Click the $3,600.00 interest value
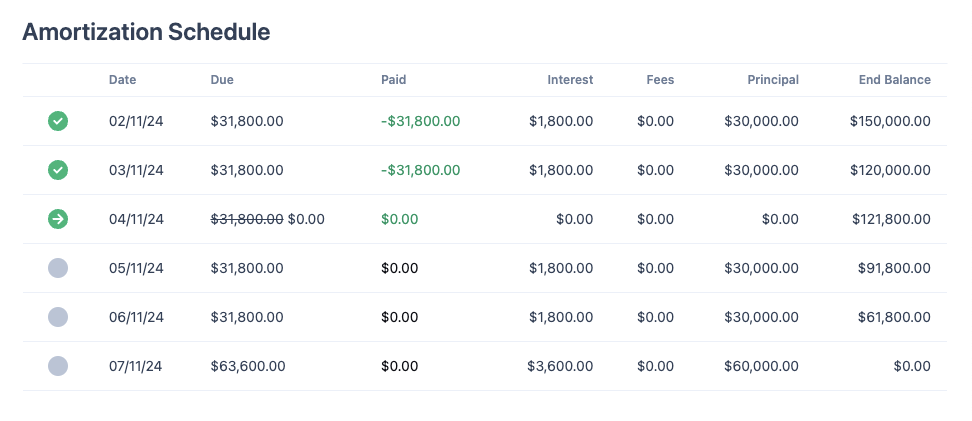 (x=560, y=366)
